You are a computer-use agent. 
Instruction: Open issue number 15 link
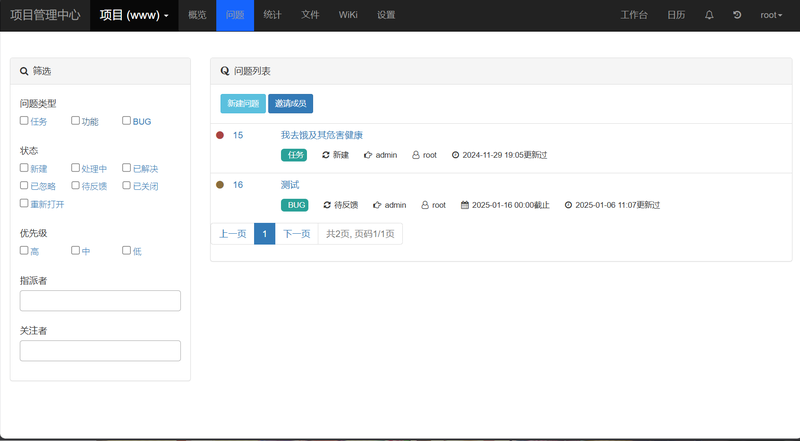point(238,135)
